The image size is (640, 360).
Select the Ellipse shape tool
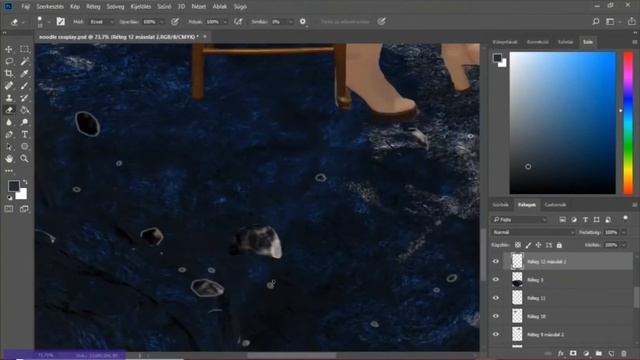(24, 147)
